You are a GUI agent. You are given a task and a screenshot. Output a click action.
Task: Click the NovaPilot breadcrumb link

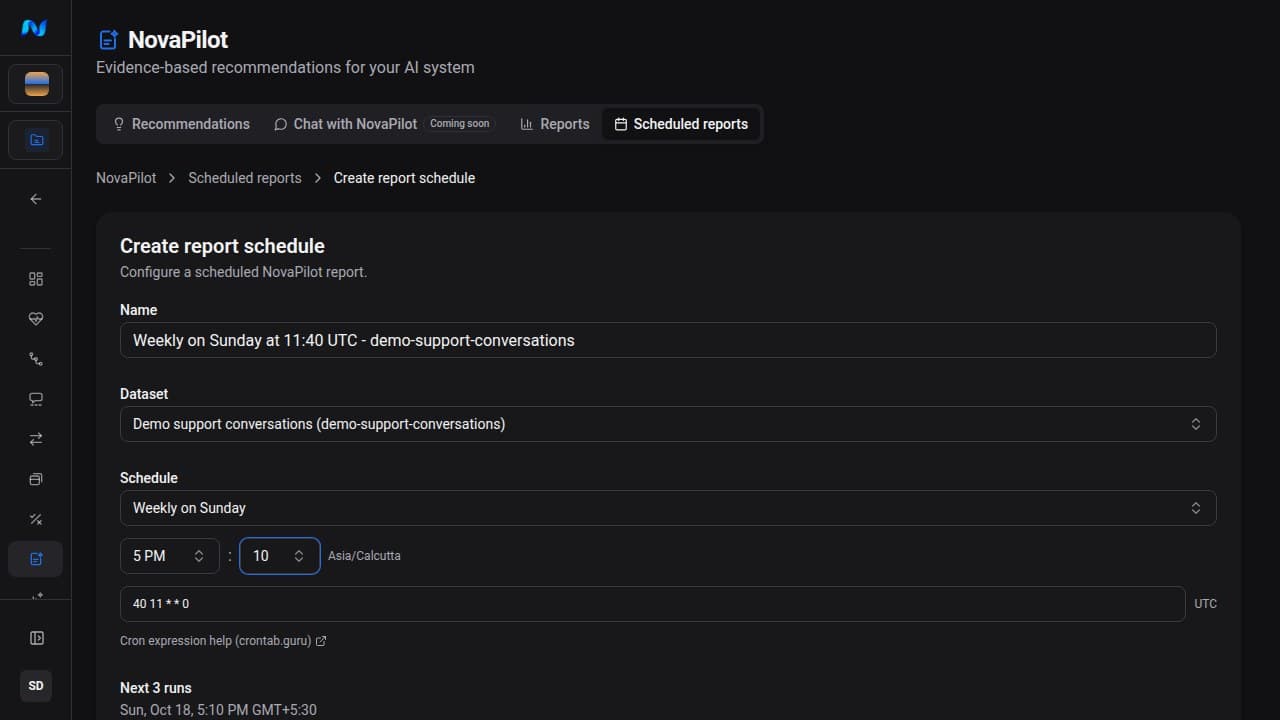pos(126,178)
